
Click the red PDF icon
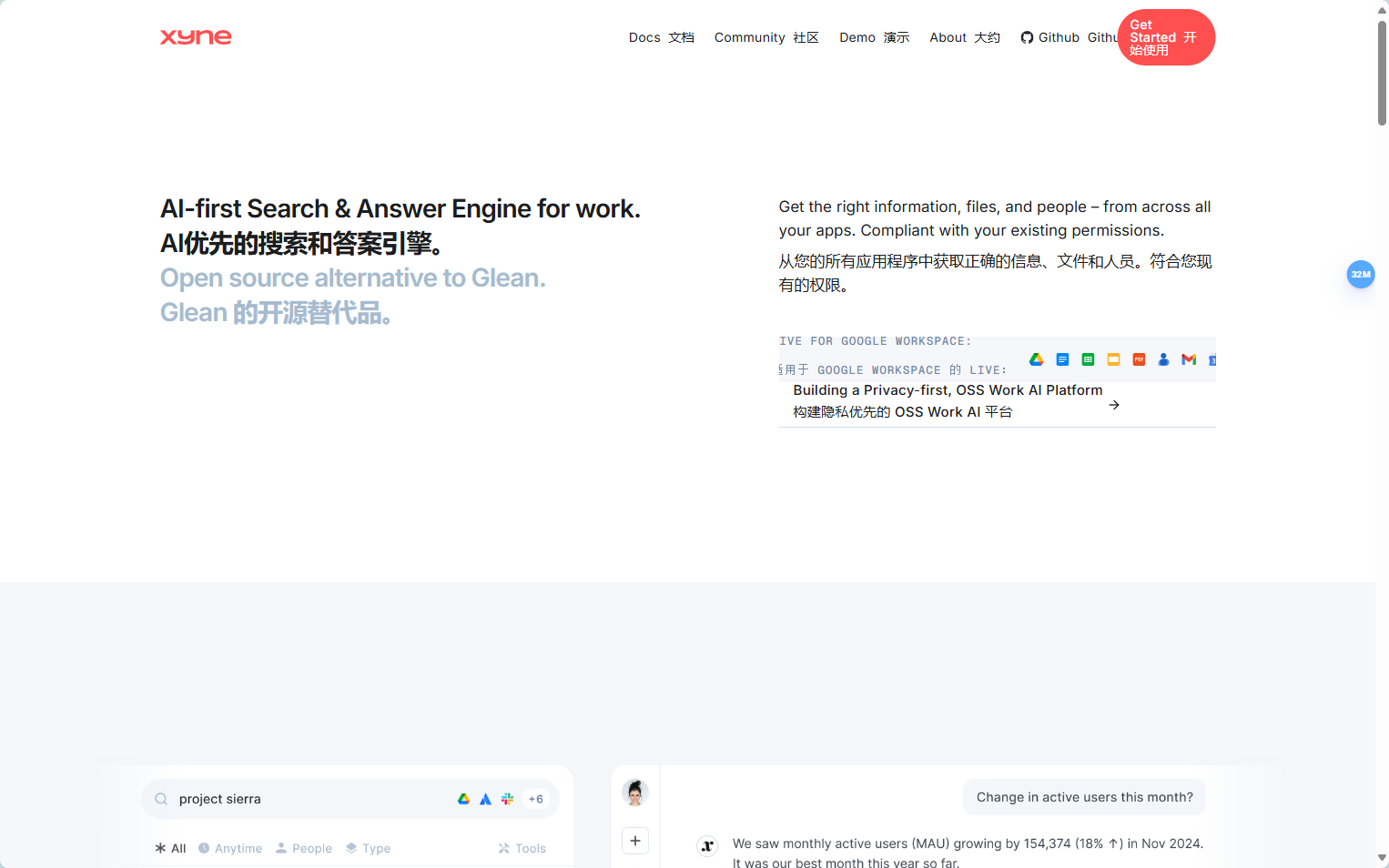tap(1139, 359)
